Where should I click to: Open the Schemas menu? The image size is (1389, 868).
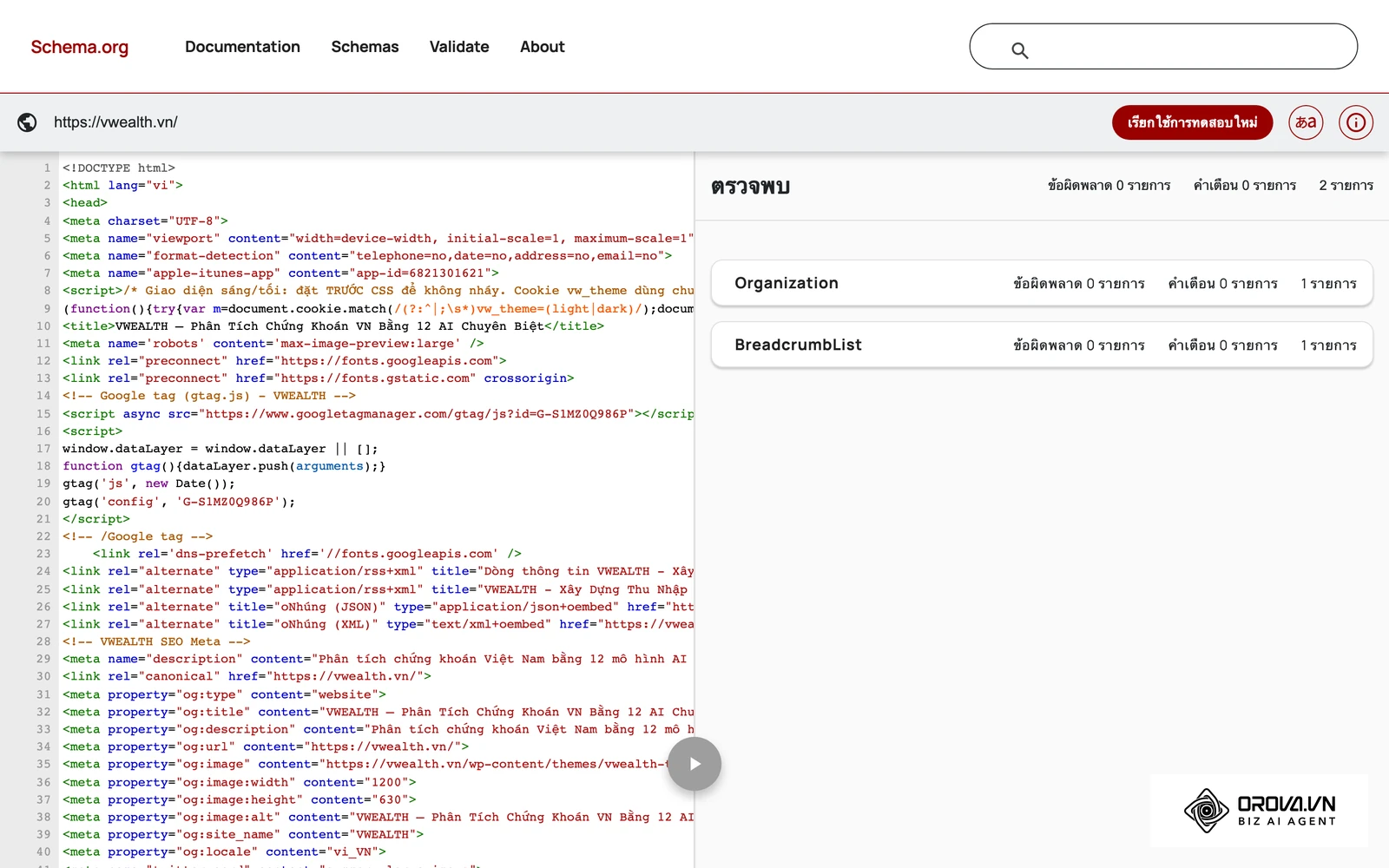coord(365,47)
